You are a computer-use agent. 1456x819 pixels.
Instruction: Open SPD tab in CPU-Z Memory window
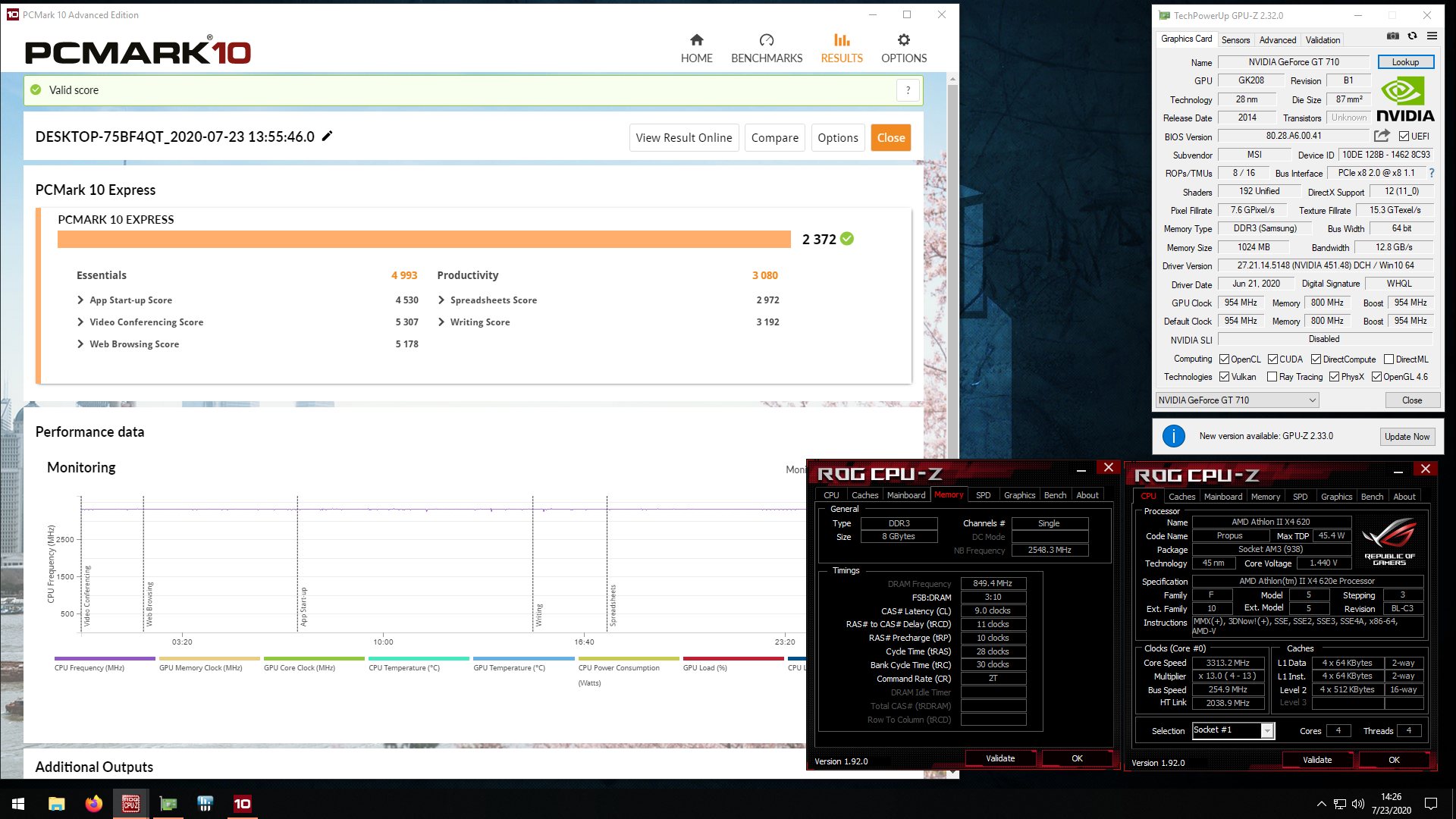coord(983,495)
